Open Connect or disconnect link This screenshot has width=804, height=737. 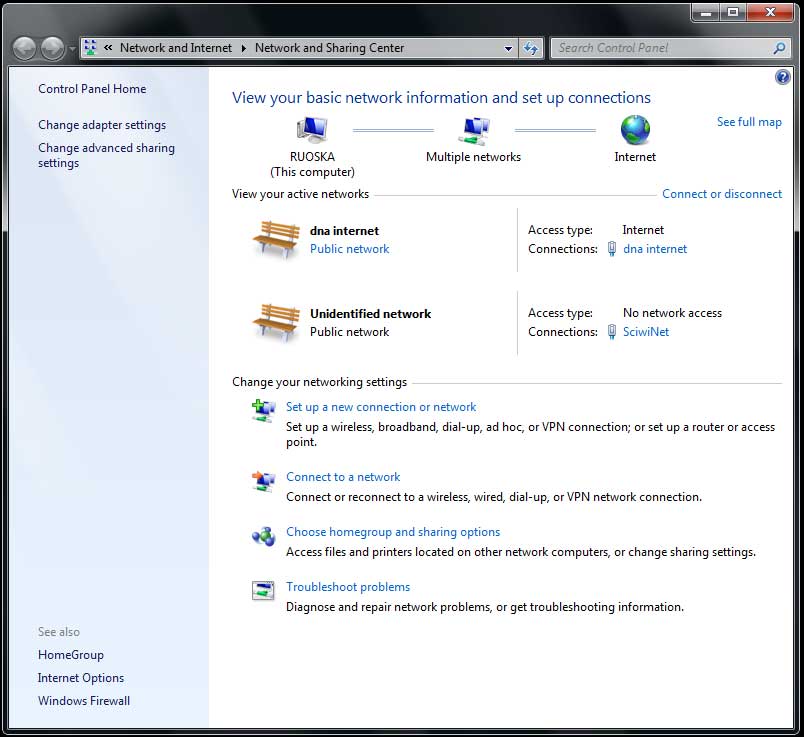click(722, 194)
